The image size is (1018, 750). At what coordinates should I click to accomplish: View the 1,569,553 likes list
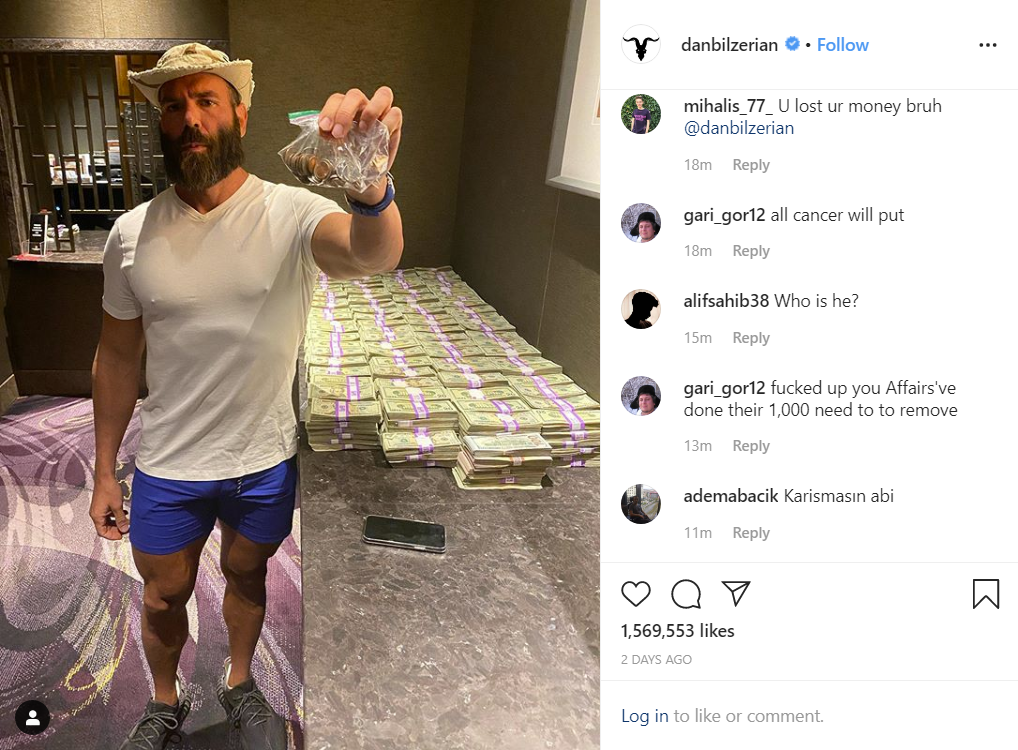(x=678, y=631)
